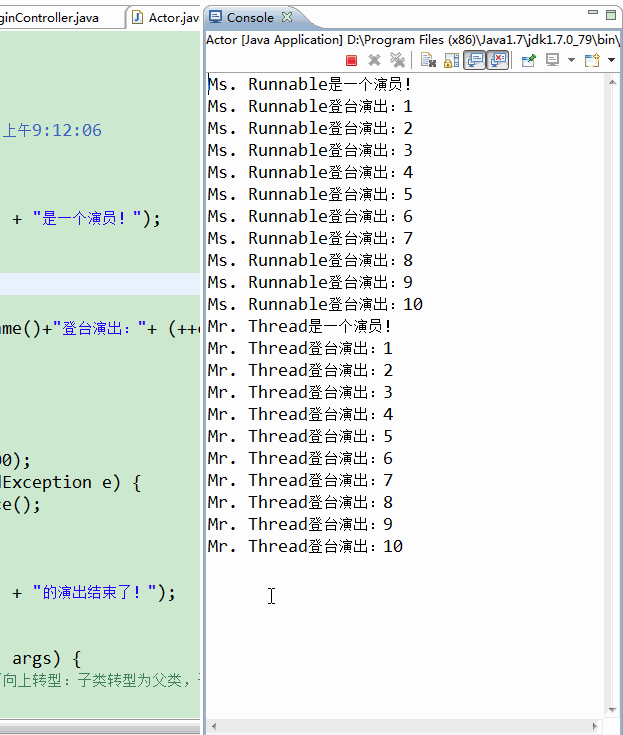Screen dimensions: 623x735
Task: Click the console vertical scrollbar down arrow
Action: pos(612,710)
